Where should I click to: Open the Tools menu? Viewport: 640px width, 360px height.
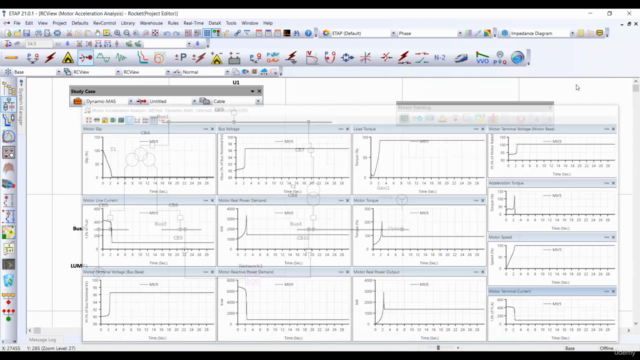click(x=231, y=23)
